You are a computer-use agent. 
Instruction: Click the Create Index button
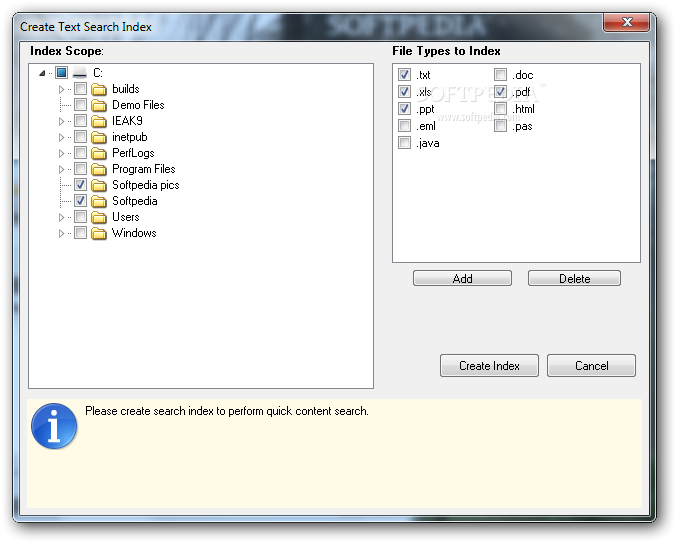pos(489,366)
